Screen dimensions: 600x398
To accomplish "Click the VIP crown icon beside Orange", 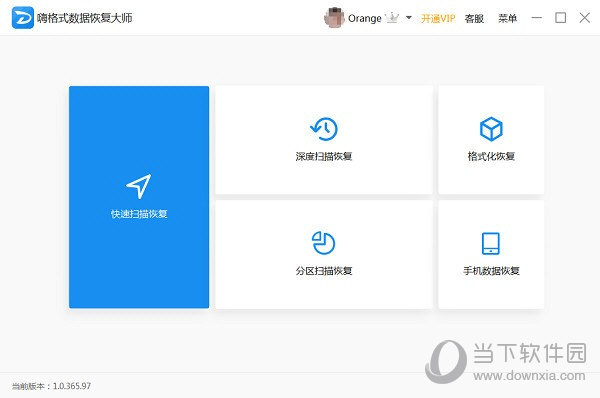I will point(392,18).
